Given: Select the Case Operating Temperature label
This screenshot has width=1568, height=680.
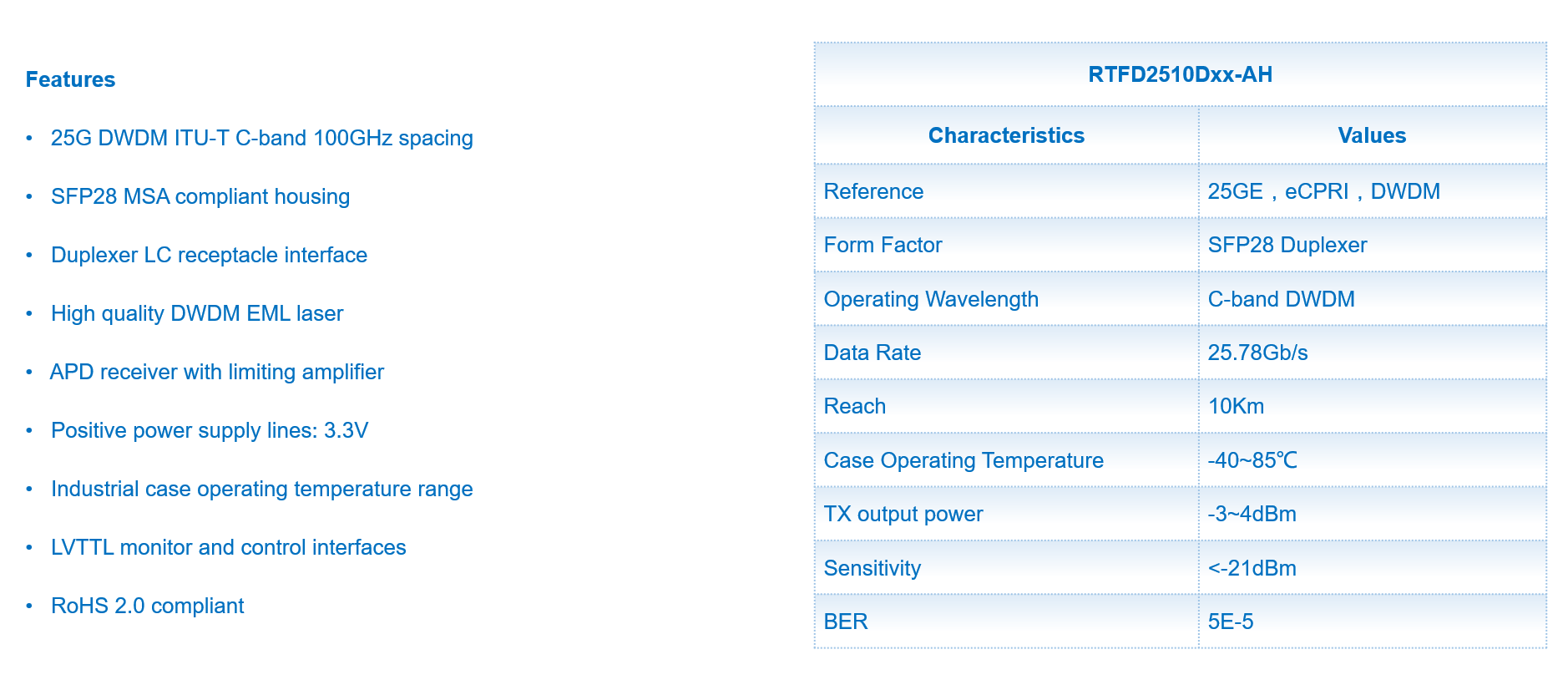Looking at the screenshot, I should click(964, 460).
